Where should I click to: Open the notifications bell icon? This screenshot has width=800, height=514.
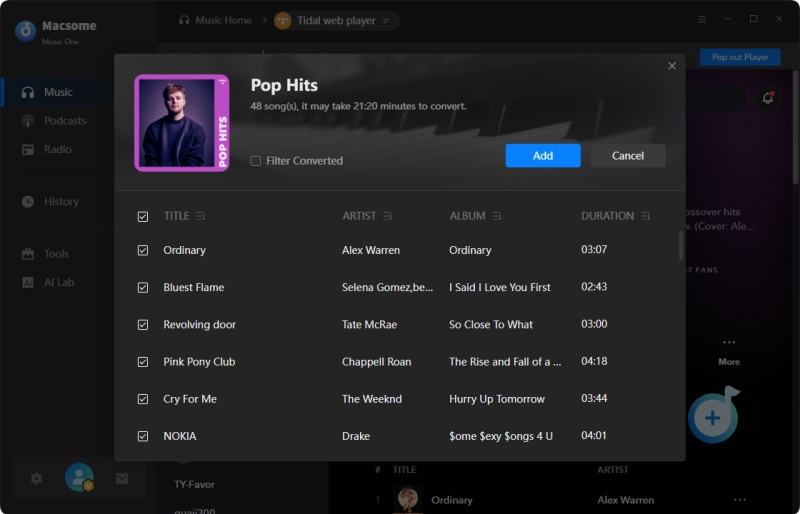pyautogui.click(x=768, y=97)
